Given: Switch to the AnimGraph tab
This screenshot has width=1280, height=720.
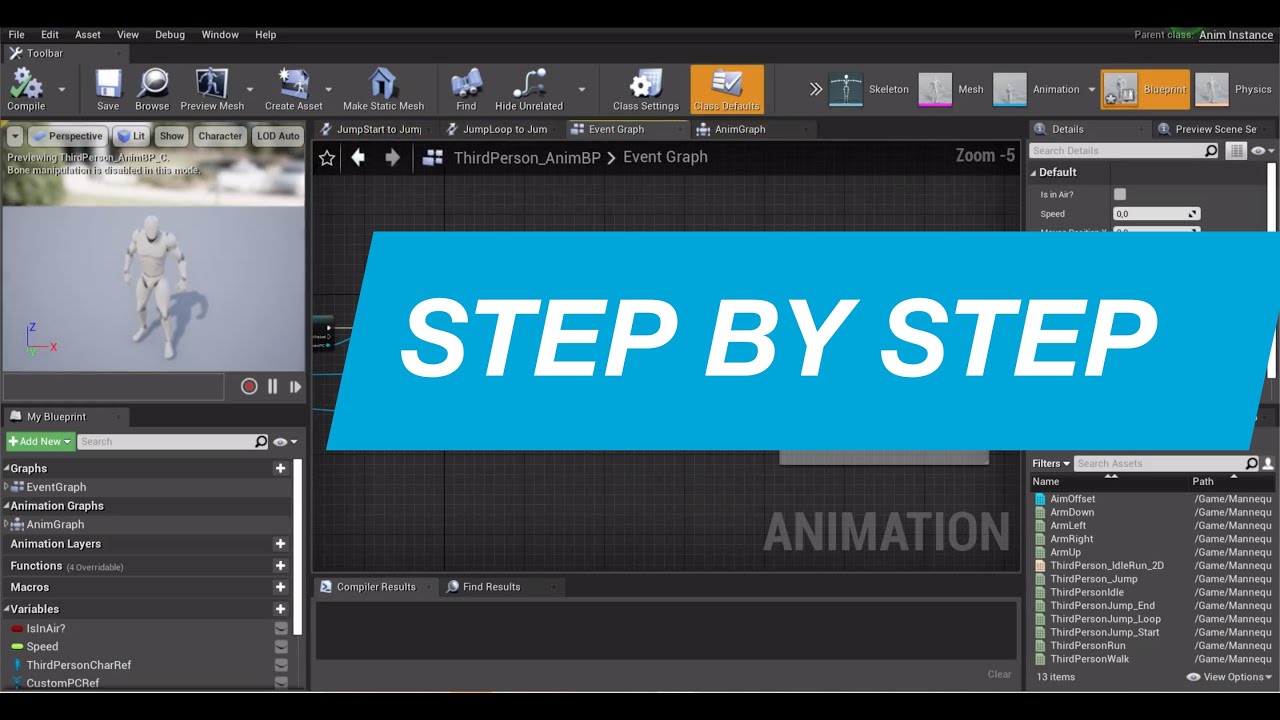Looking at the screenshot, I should [740, 129].
